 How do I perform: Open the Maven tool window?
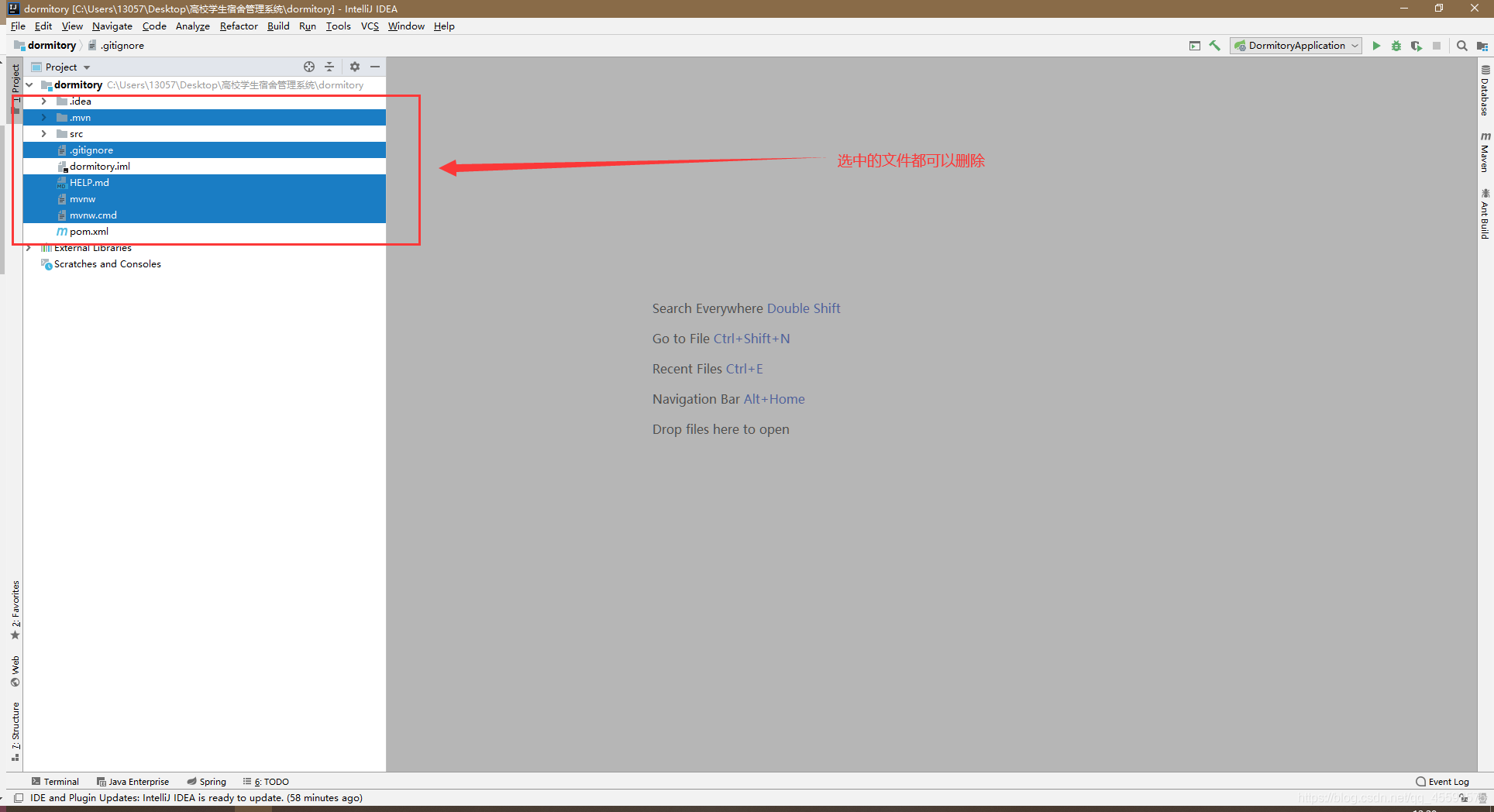(1485, 152)
